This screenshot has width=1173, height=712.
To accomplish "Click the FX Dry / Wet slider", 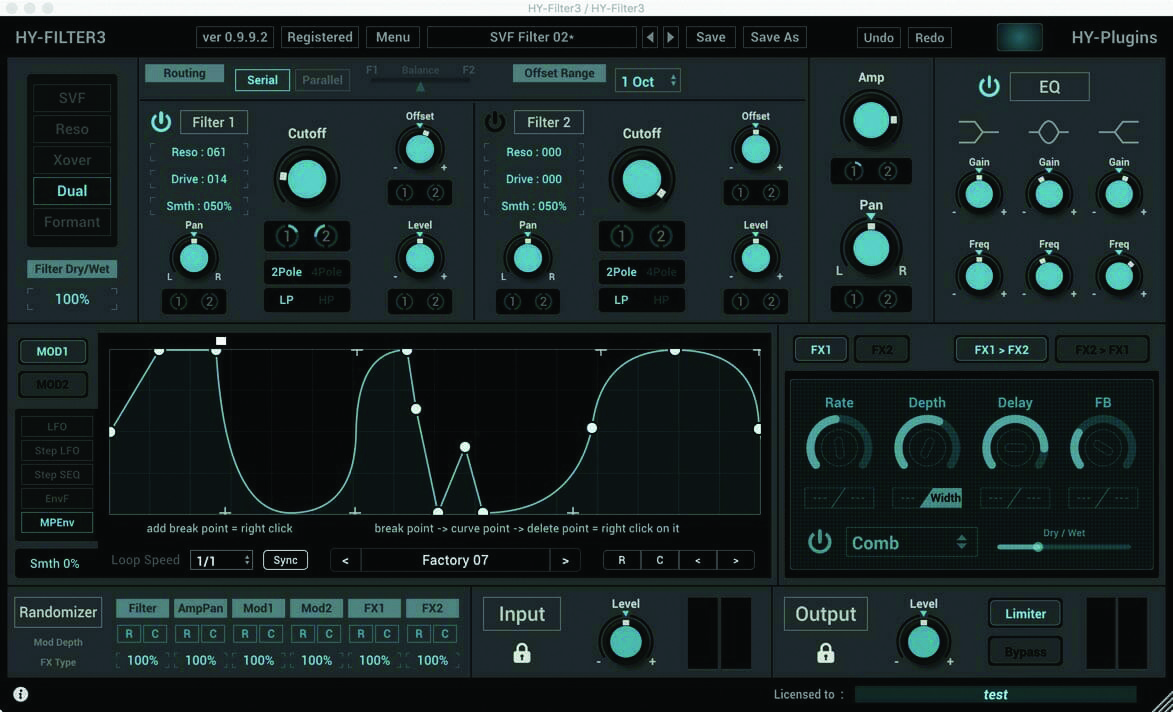I will pyautogui.click(x=1064, y=547).
